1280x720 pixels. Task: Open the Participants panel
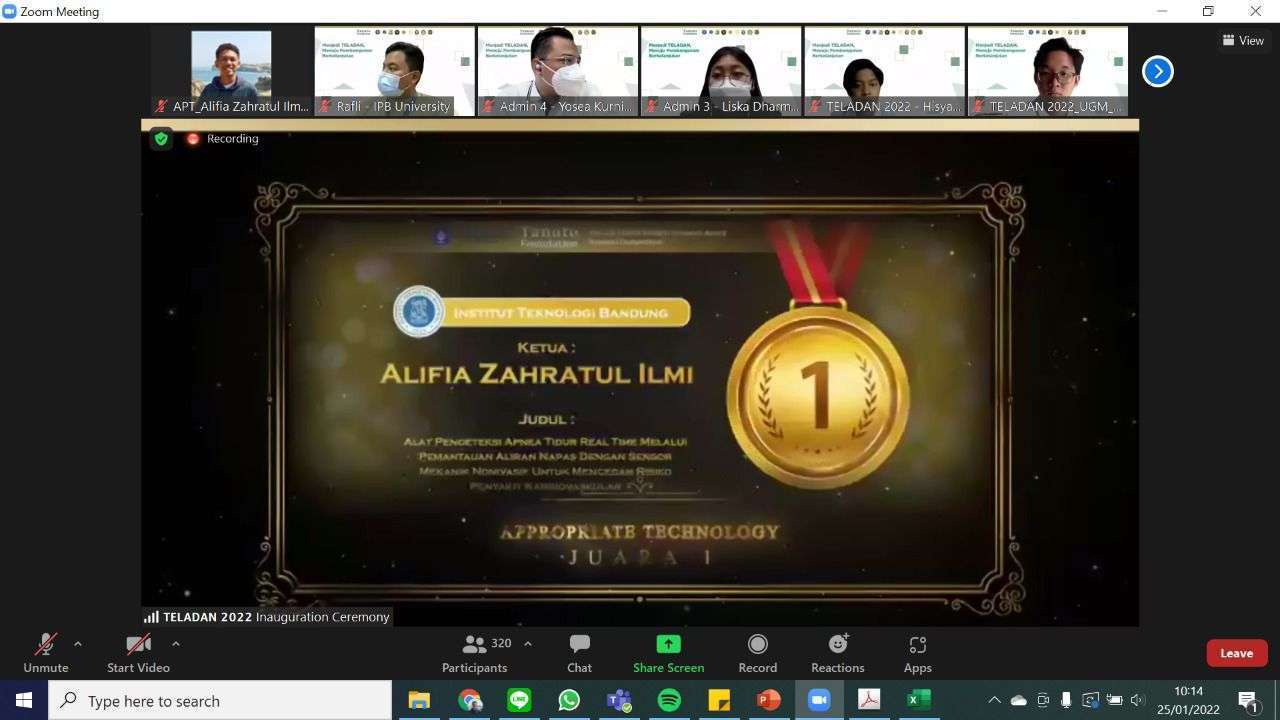[475, 653]
